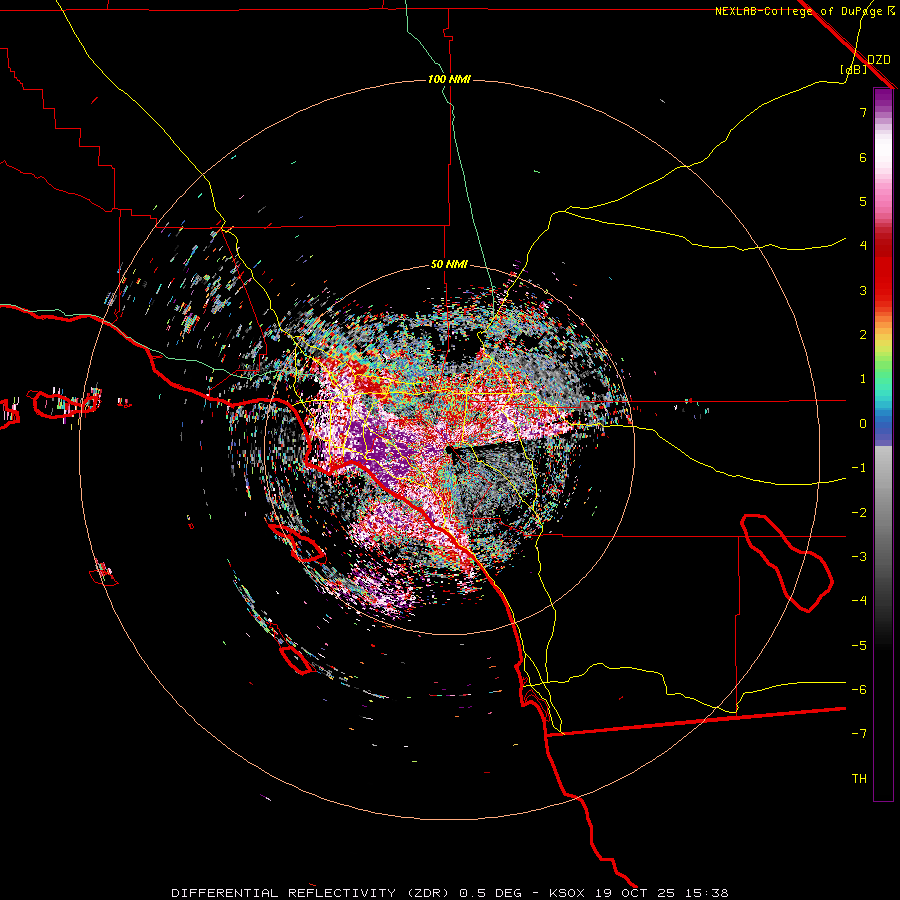Click the DZD product label
900x900 pixels.
pyautogui.click(x=879, y=60)
